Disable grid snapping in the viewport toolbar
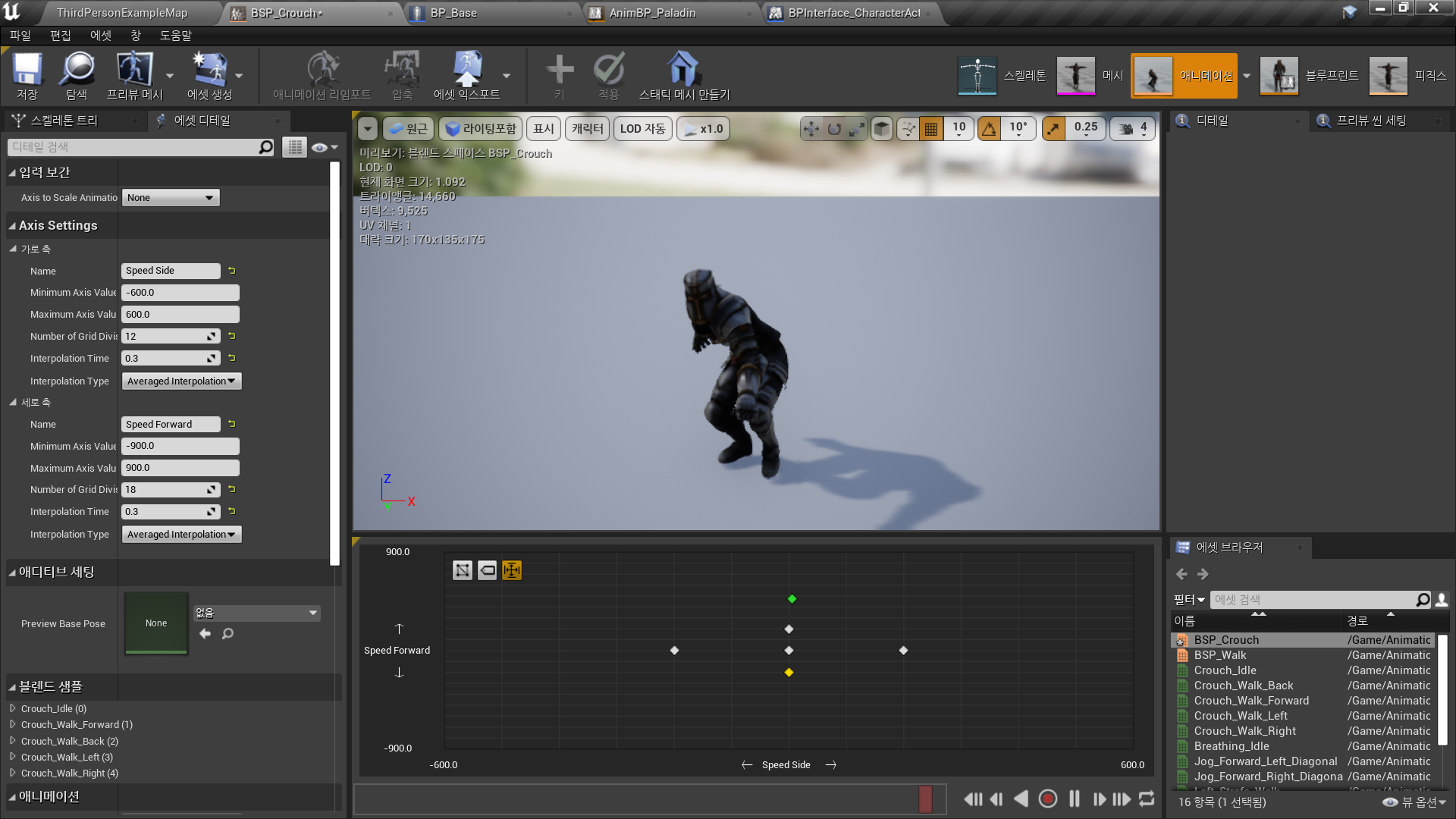The height and width of the screenshot is (819, 1456). (x=930, y=128)
